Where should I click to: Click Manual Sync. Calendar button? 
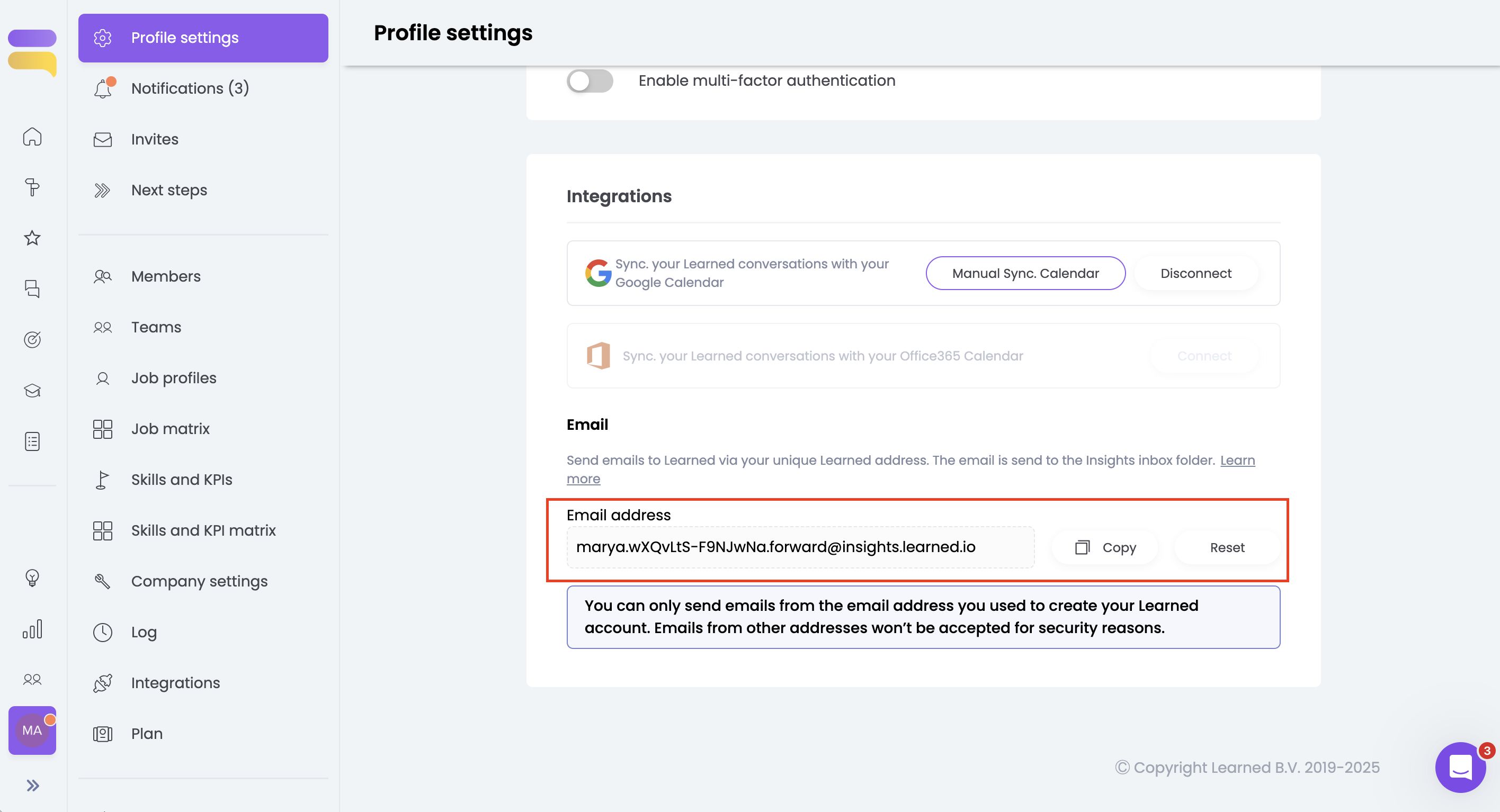point(1025,274)
